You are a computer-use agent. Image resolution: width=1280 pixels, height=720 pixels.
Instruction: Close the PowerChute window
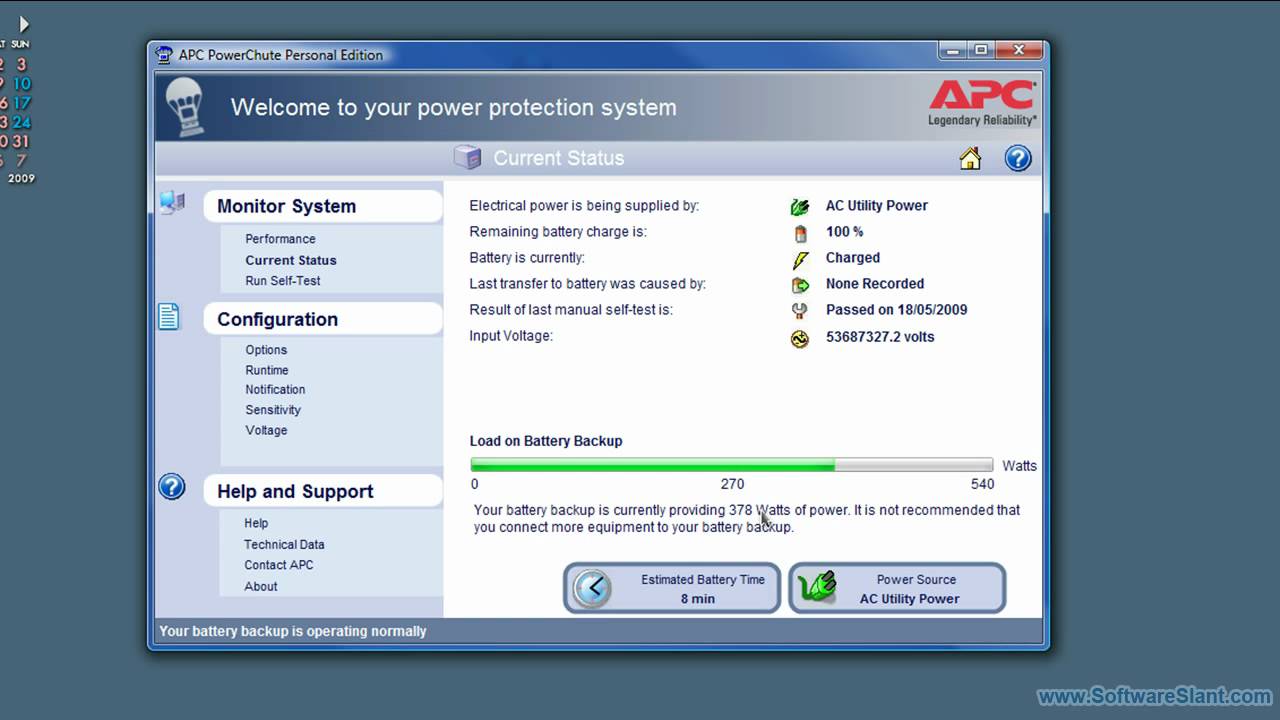[x=1019, y=50]
